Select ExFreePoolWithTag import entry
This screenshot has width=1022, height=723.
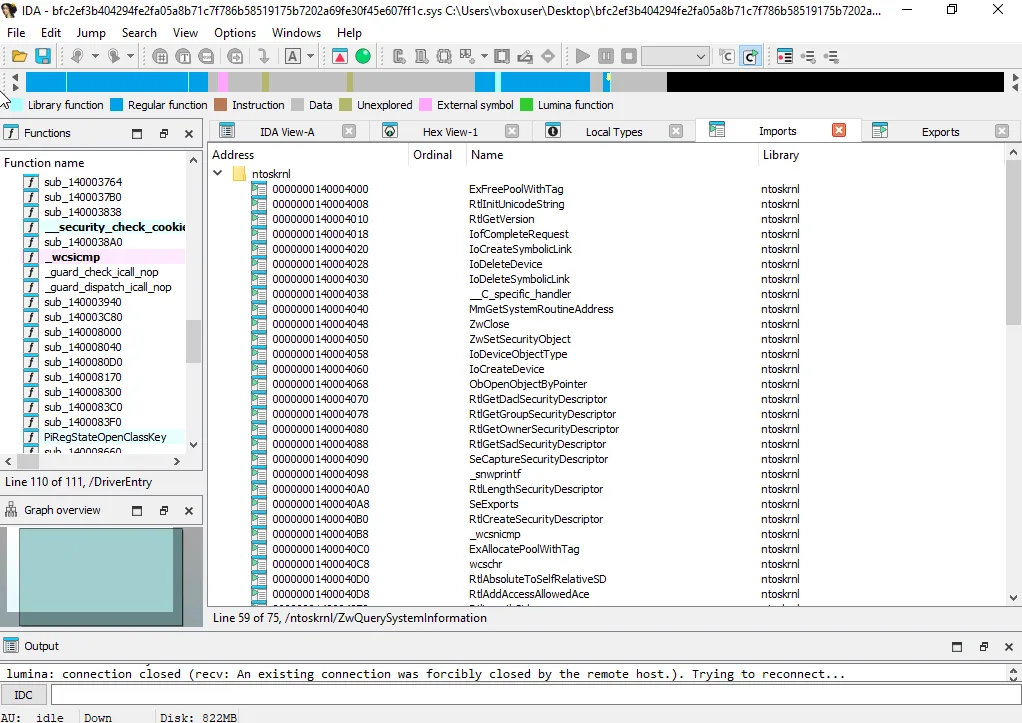pyautogui.click(x=516, y=189)
